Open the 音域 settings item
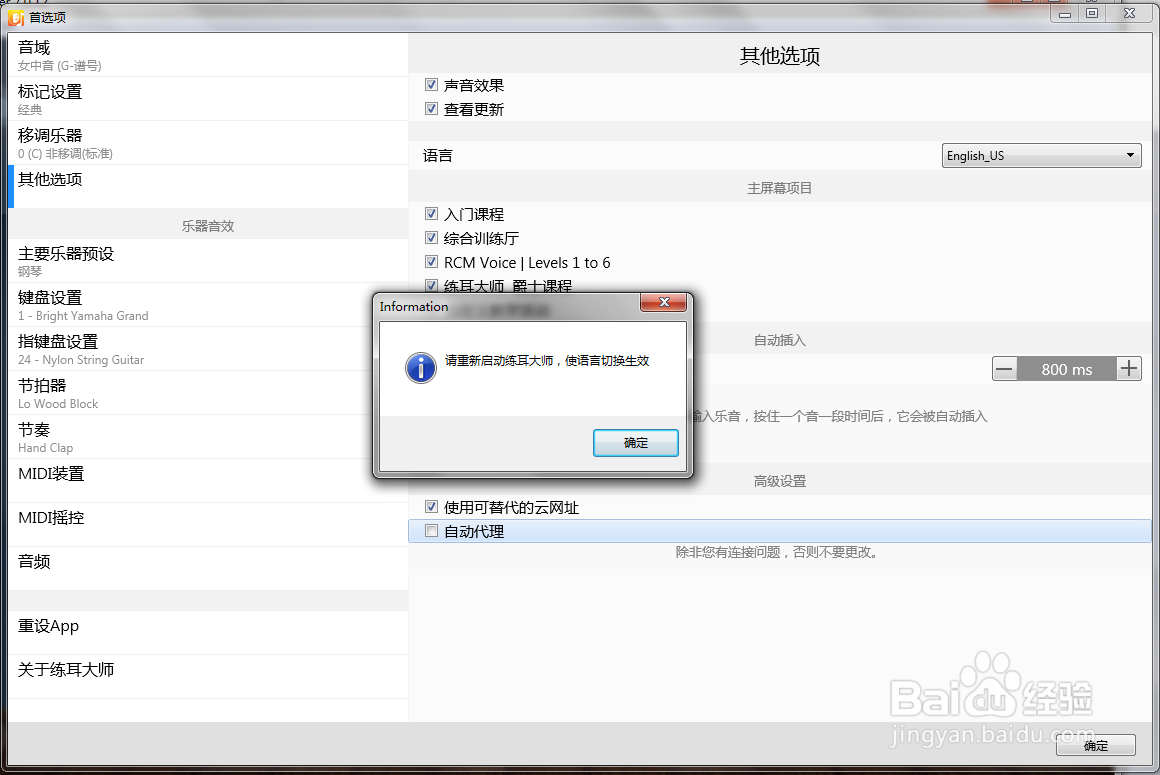The image size is (1160, 775). (209, 55)
